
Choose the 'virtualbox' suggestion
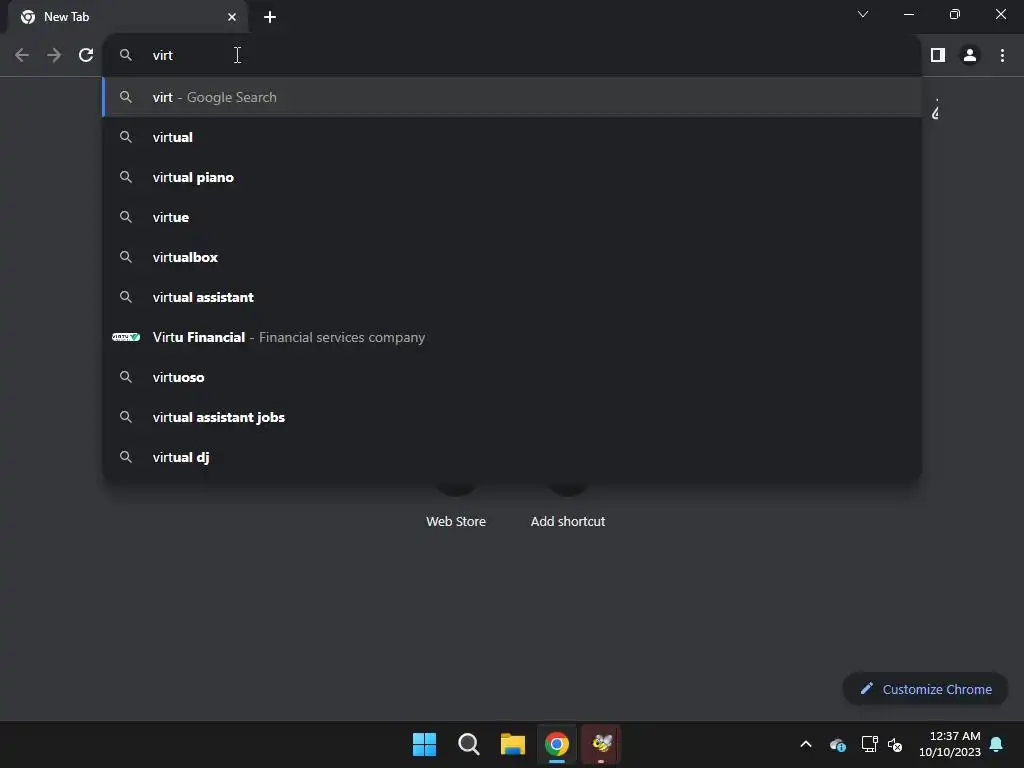[x=512, y=257]
